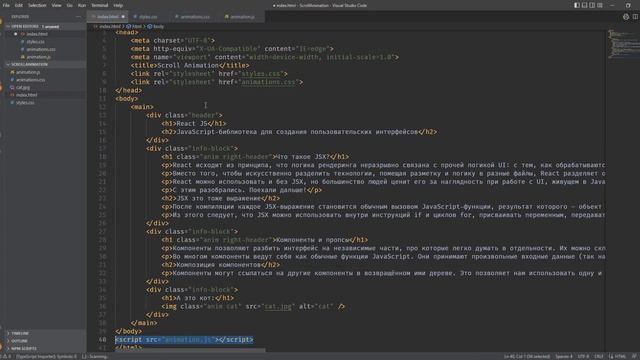Open the Edit menu

(19, 5)
